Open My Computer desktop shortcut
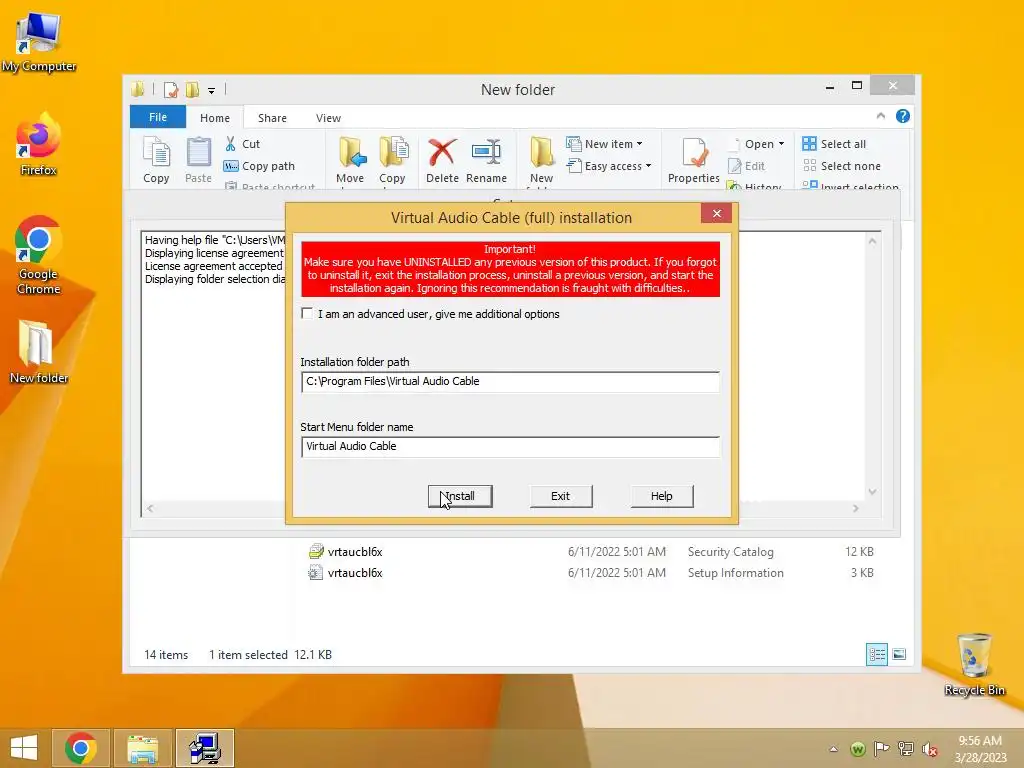Image resolution: width=1024 pixels, height=768 pixels. 39,42
